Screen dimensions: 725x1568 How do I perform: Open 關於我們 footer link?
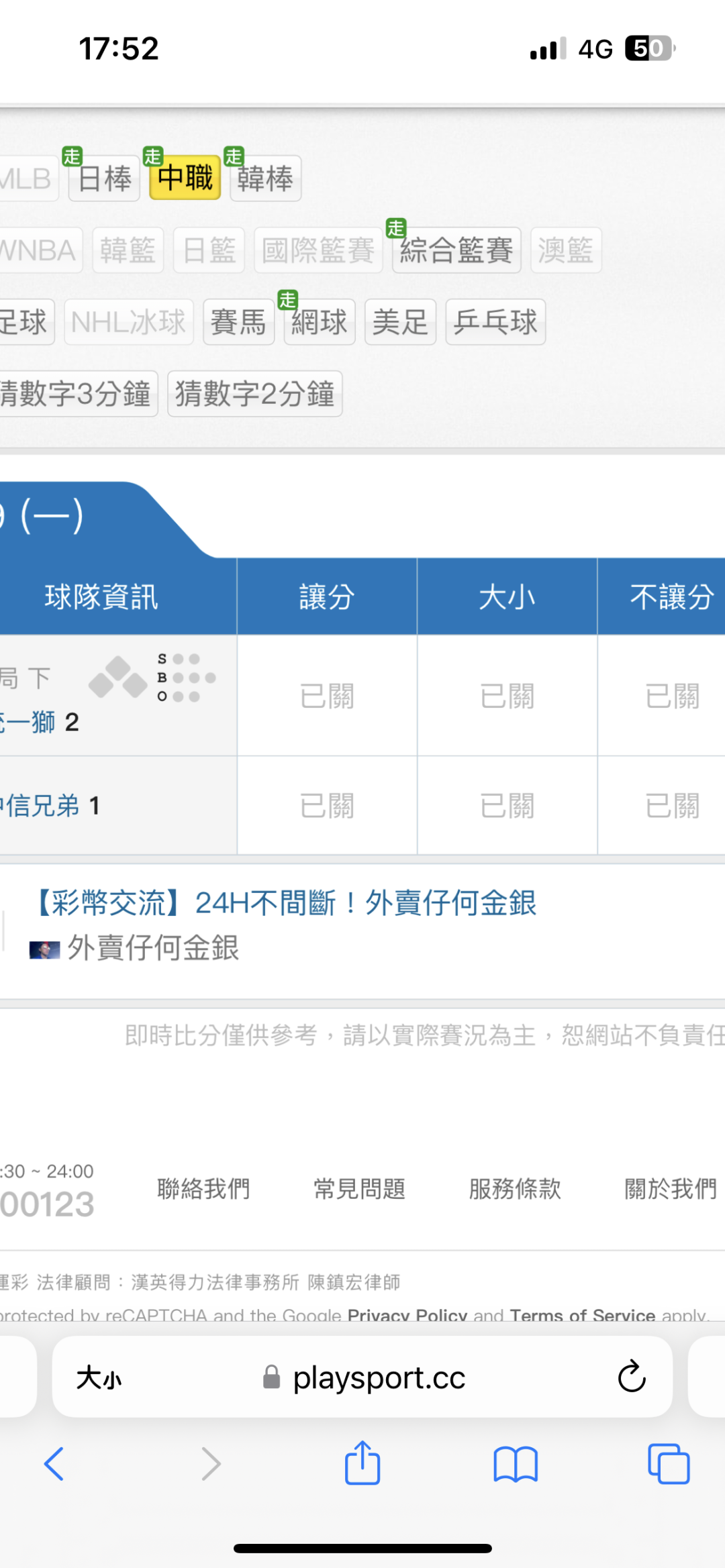pos(671,1189)
